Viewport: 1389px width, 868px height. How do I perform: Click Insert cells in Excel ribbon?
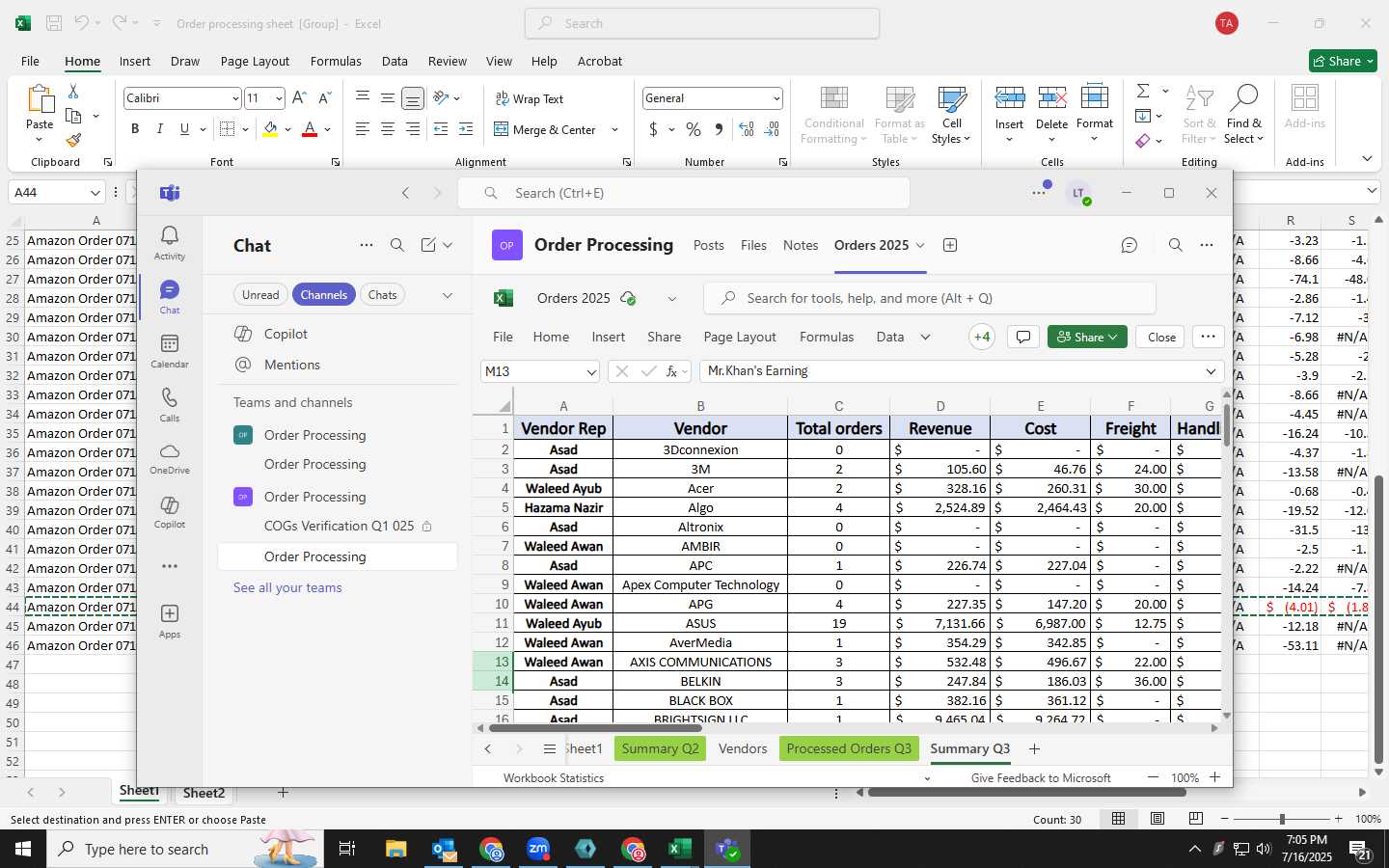tap(1010, 114)
